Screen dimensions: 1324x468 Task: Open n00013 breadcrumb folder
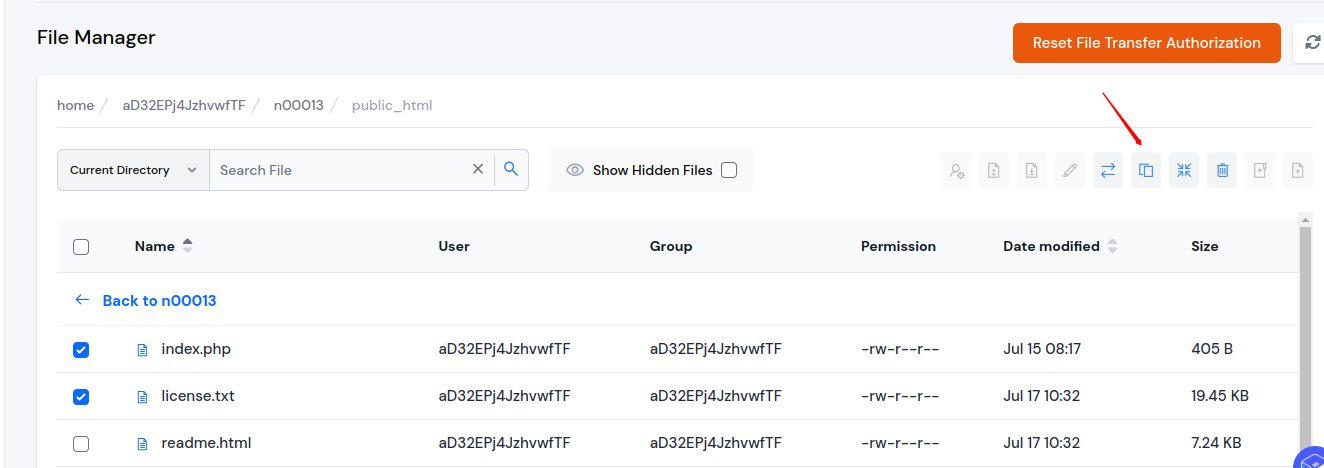(x=299, y=105)
